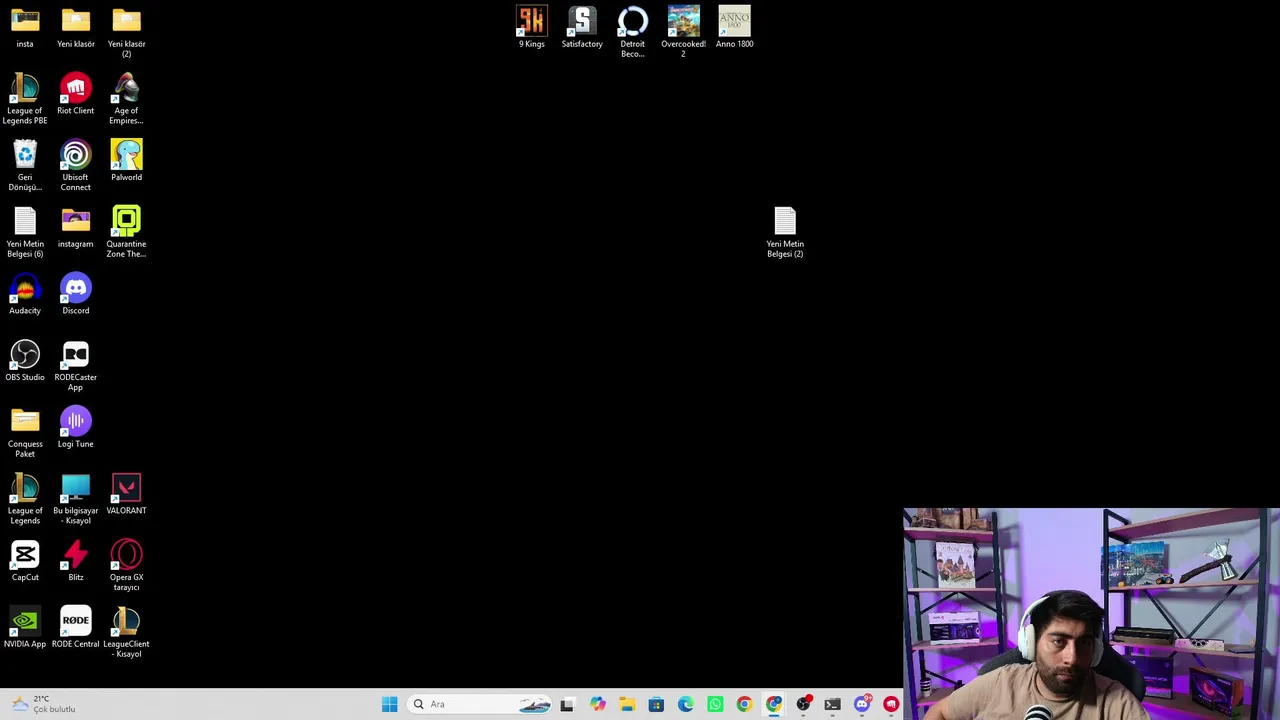Open the Windows Start menu
Viewport: 1280px width, 720px height.
coord(389,704)
